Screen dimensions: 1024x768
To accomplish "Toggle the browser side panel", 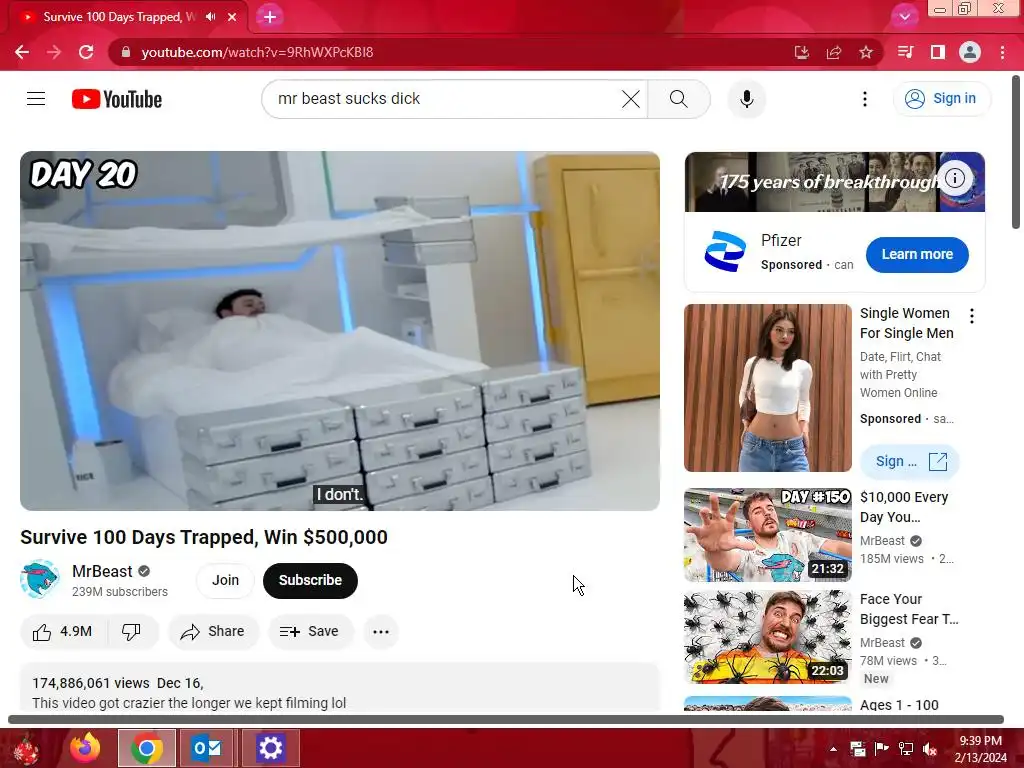I will [938, 52].
